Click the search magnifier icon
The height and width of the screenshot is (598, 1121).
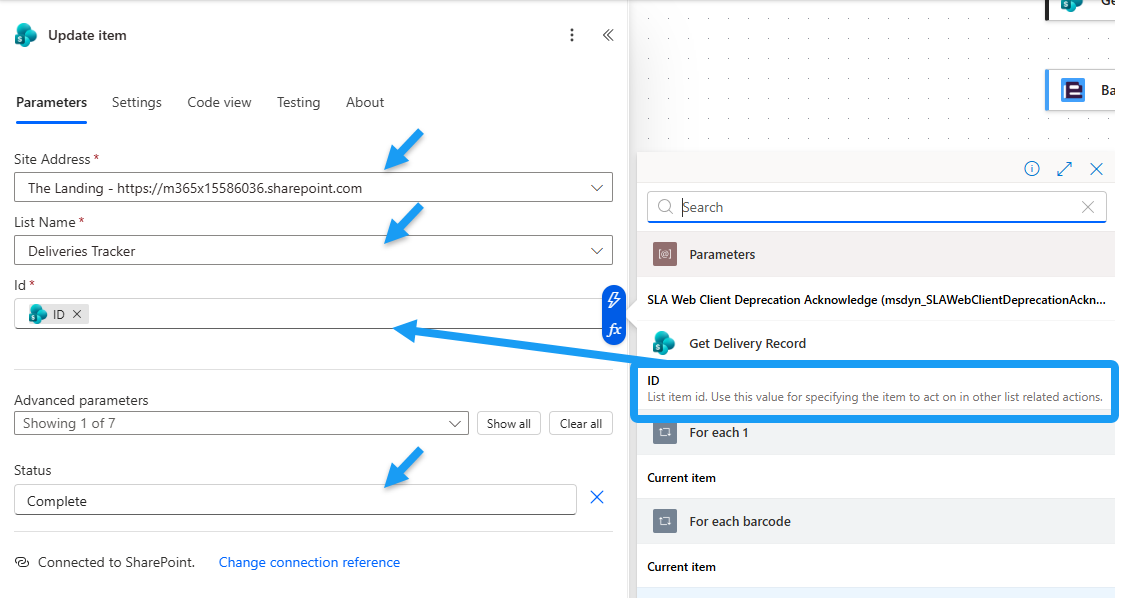coord(665,207)
